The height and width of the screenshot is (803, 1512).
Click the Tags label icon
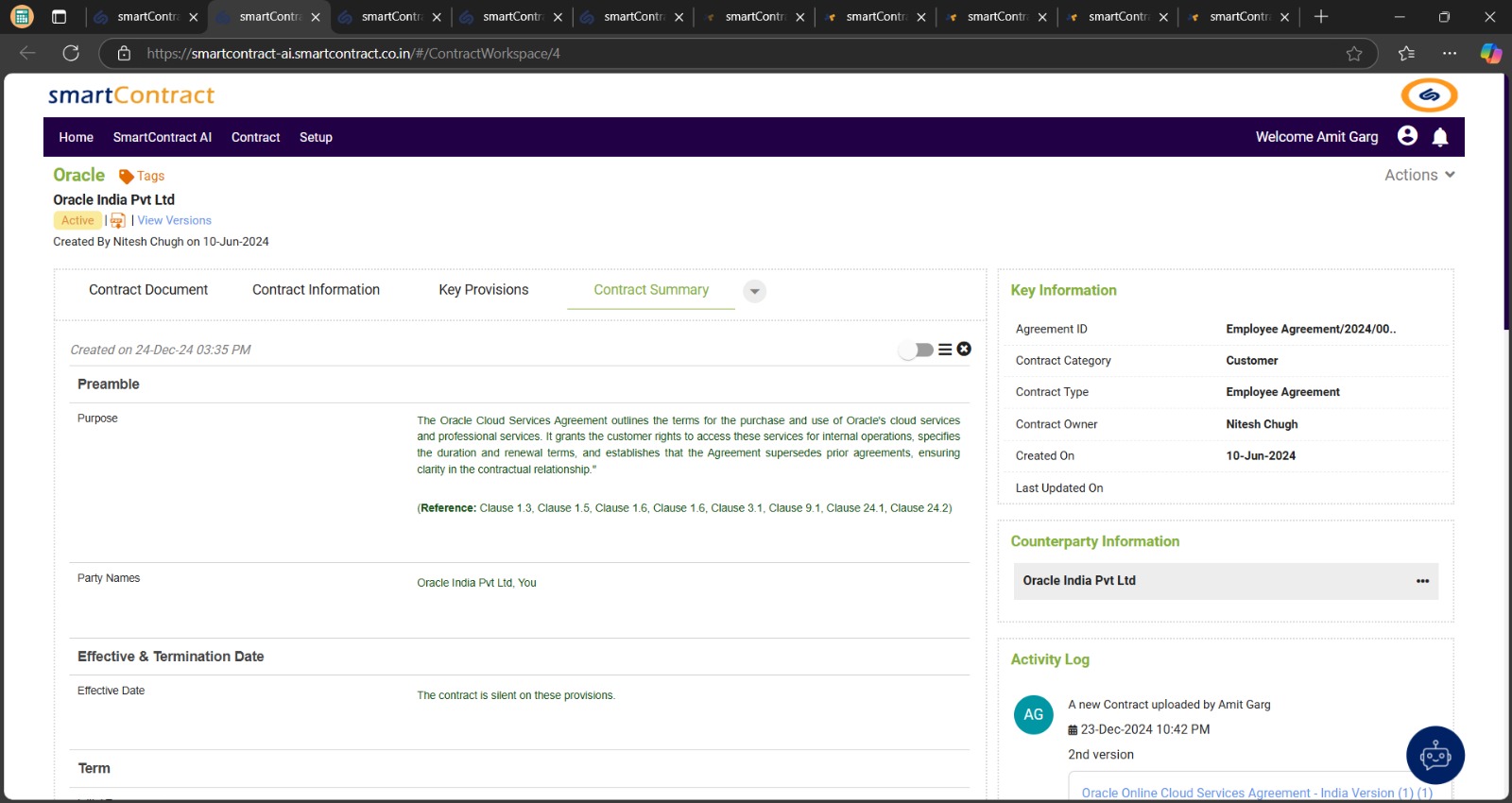tap(126, 176)
